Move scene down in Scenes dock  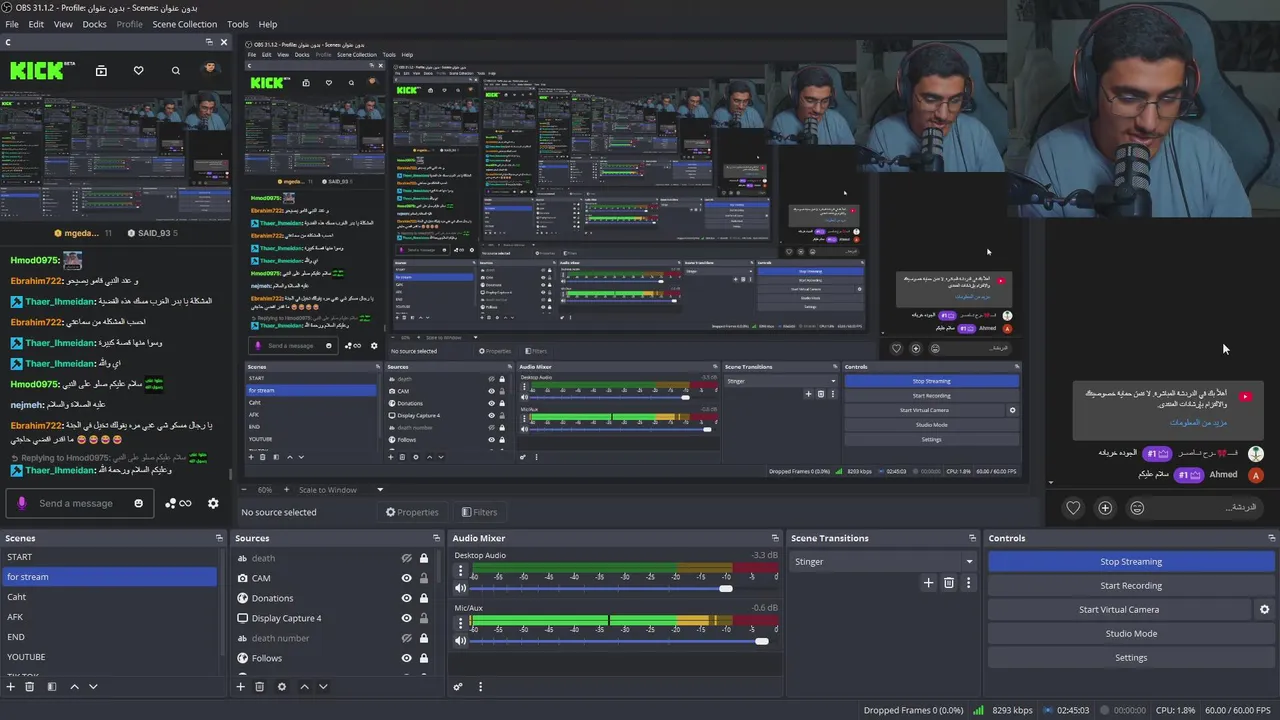click(x=93, y=686)
